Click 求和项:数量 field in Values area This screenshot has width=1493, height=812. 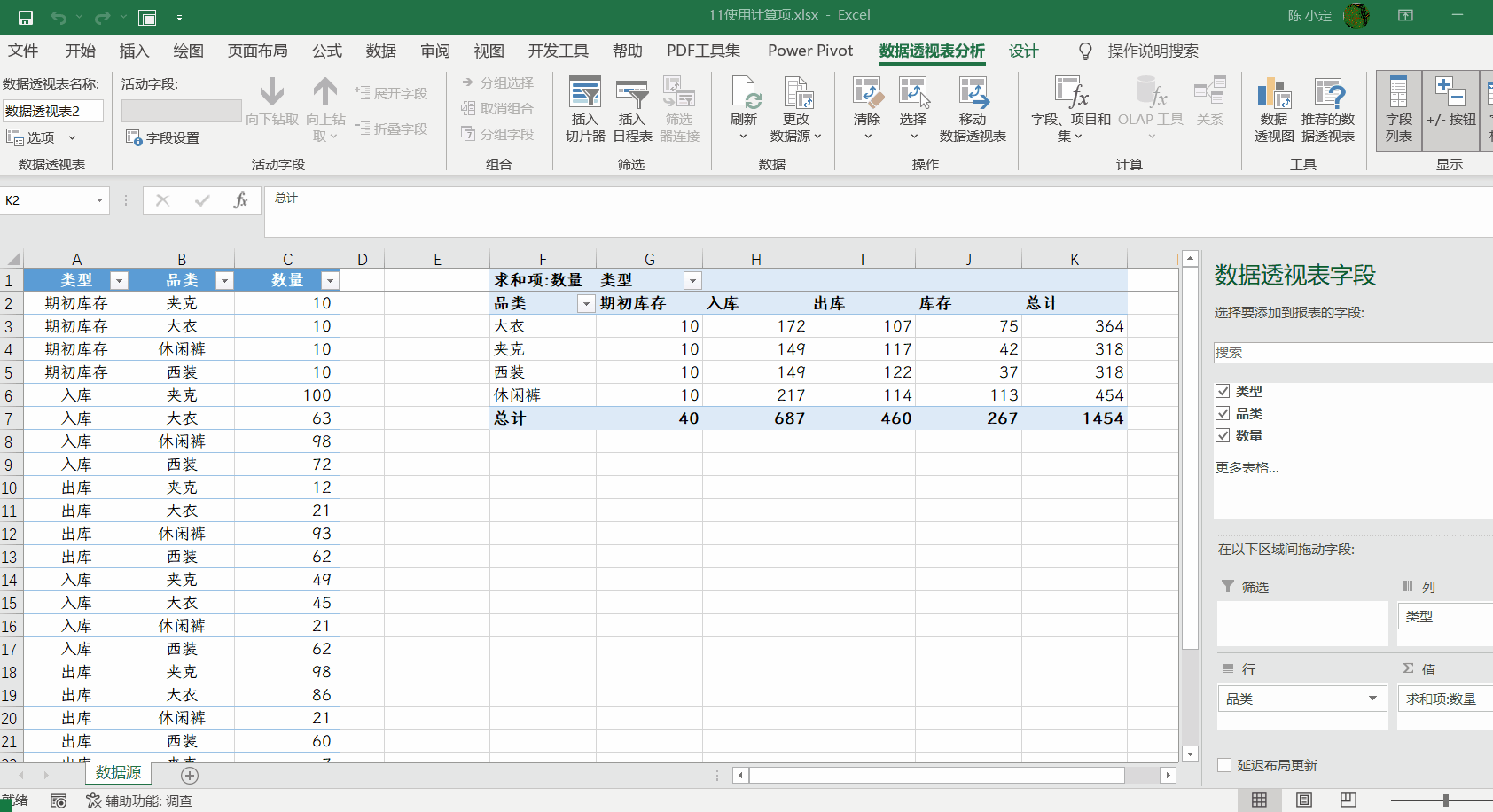coord(1444,699)
